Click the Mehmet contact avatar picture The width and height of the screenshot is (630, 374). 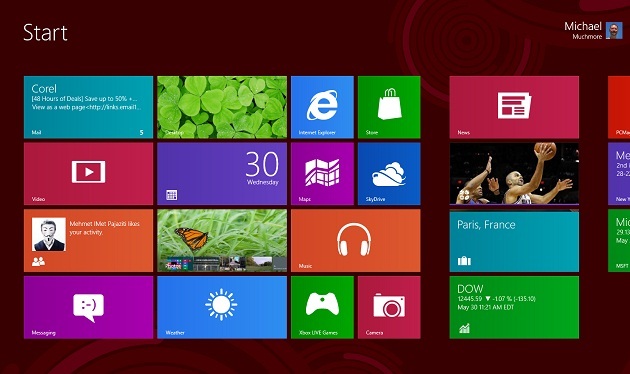coord(49,235)
